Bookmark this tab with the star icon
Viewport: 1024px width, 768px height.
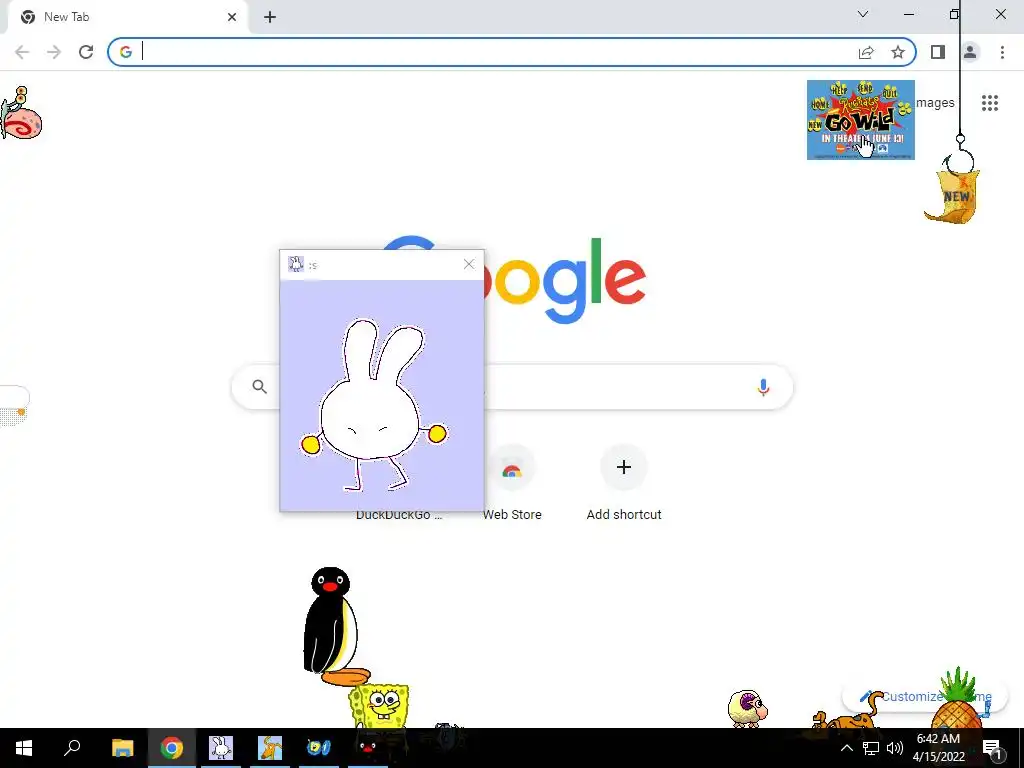tap(898, 52)
